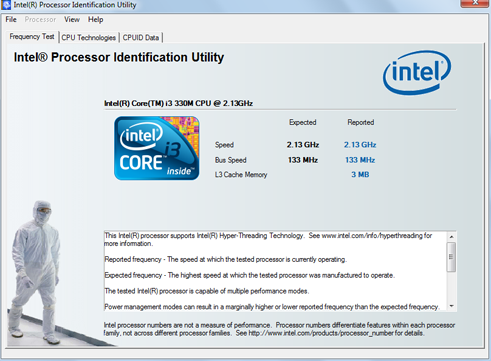Viewport: 491px width, 361px height.
Task: Open the Help menu
Action: point(95,19)
